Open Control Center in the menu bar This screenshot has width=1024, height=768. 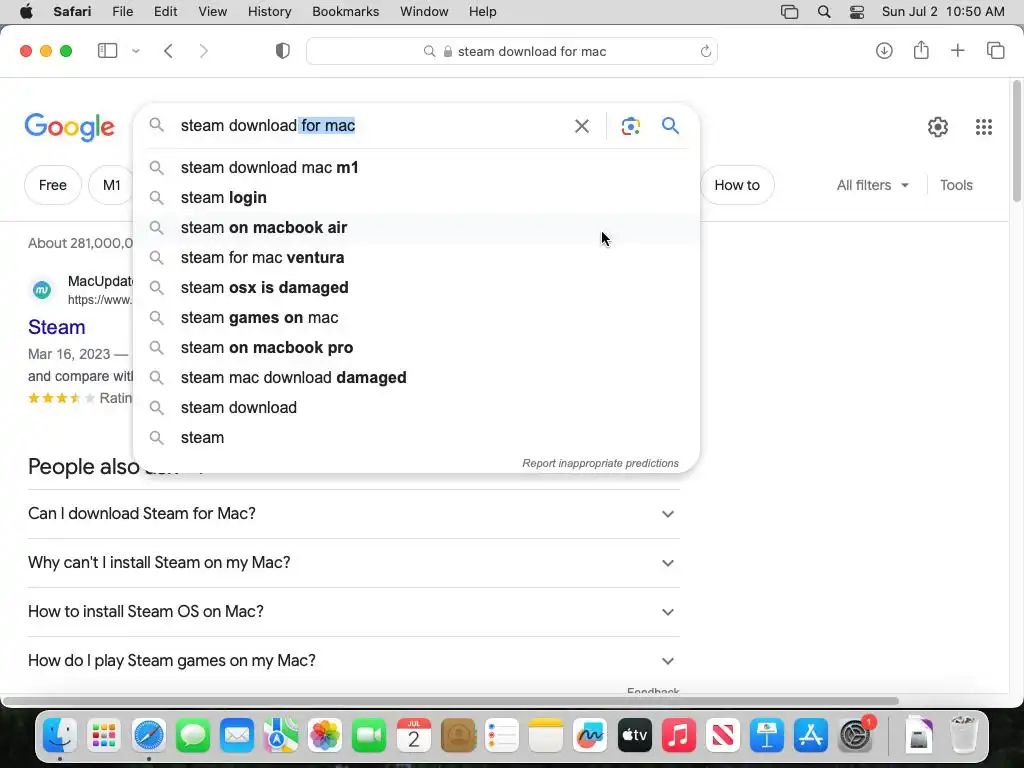click(857, 12)
